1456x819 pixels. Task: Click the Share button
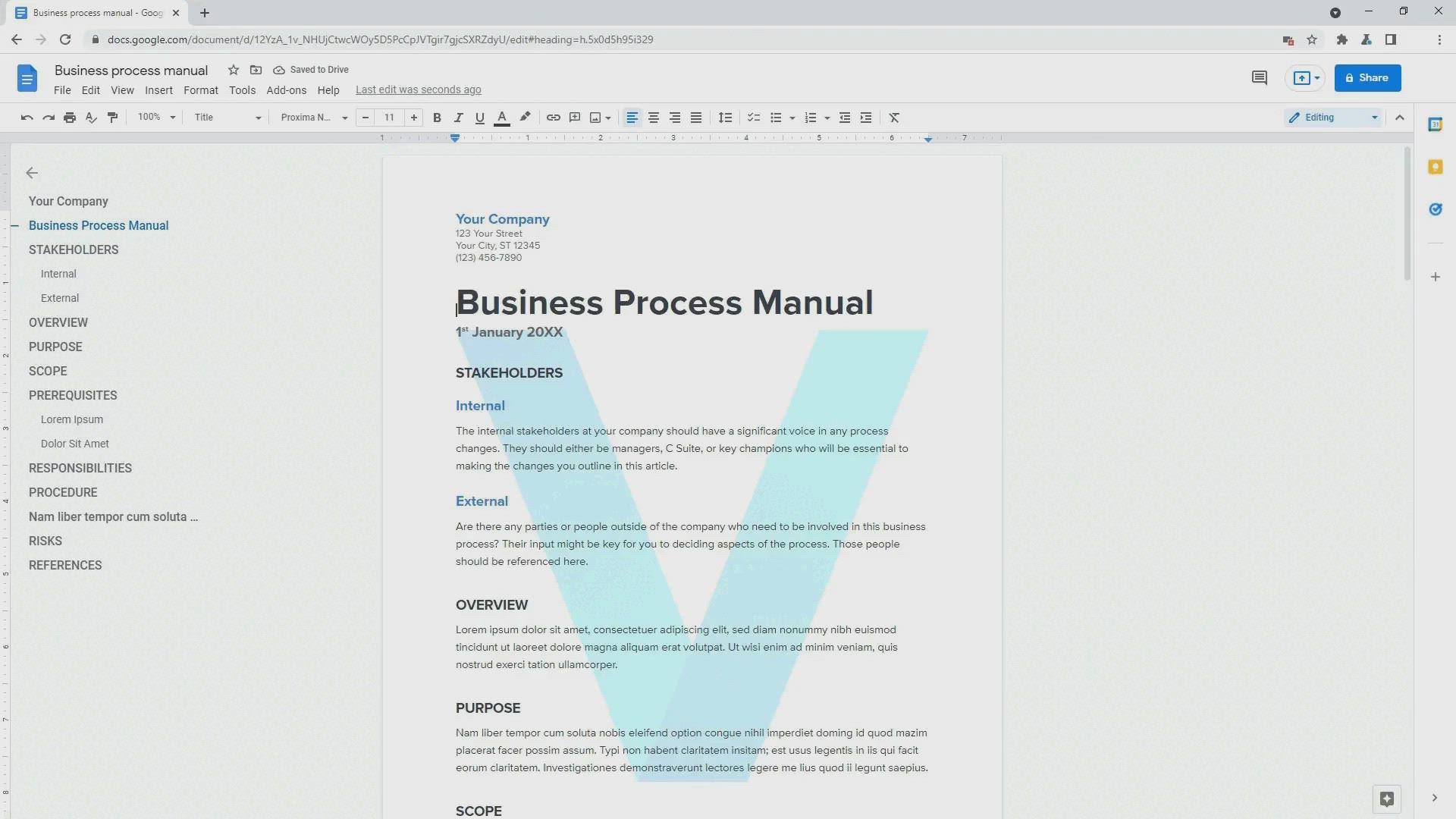click(1367, 78)
